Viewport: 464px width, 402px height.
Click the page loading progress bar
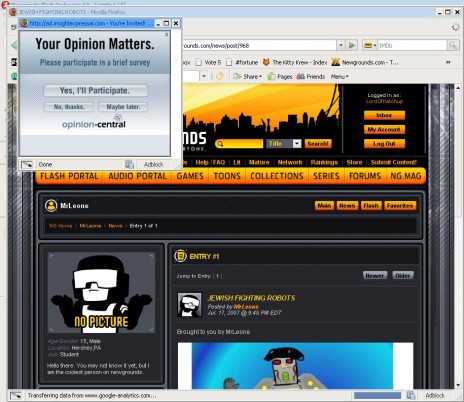point(377,396)
